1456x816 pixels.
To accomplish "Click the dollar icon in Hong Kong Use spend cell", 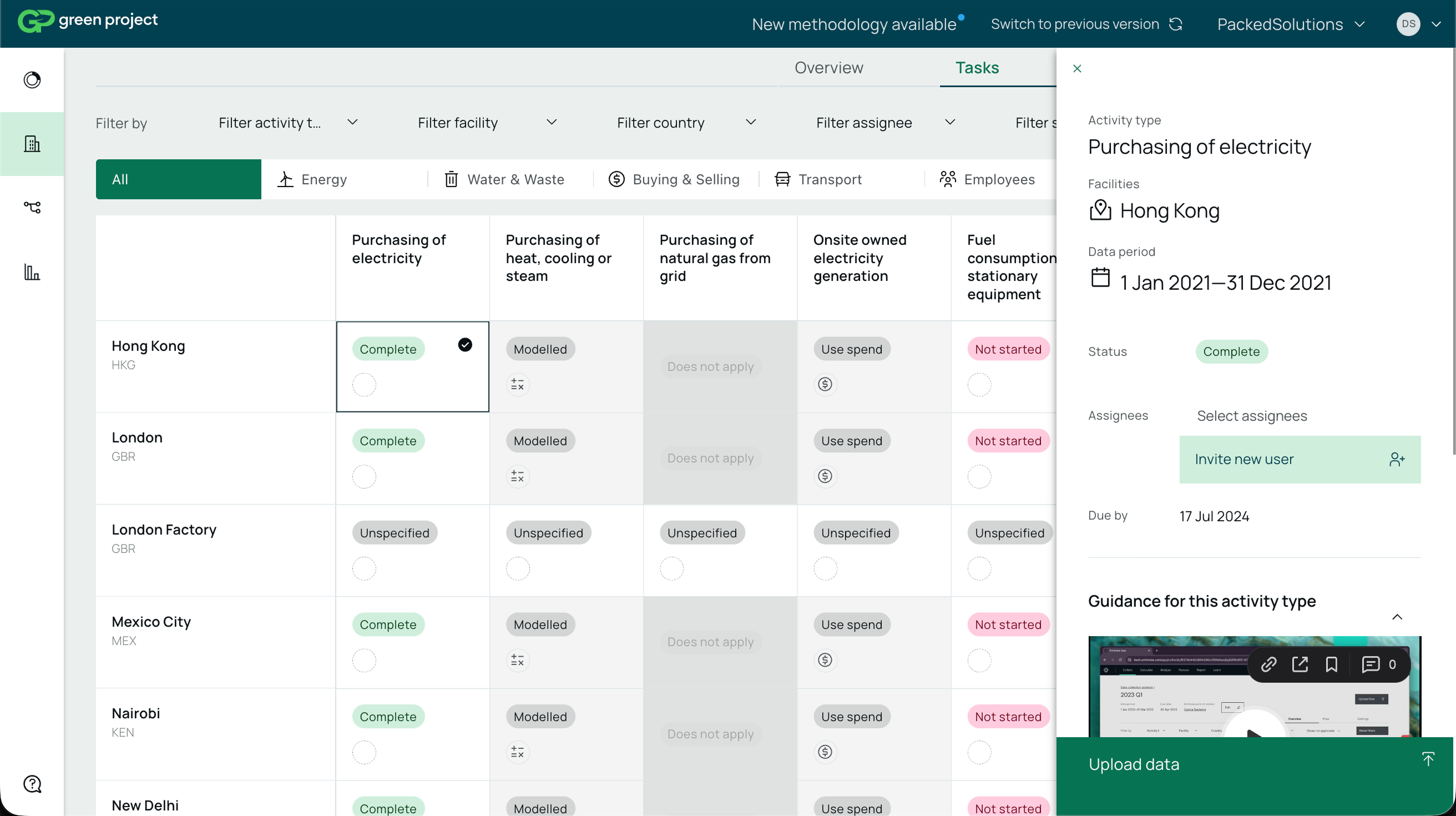I will [825, 385].
